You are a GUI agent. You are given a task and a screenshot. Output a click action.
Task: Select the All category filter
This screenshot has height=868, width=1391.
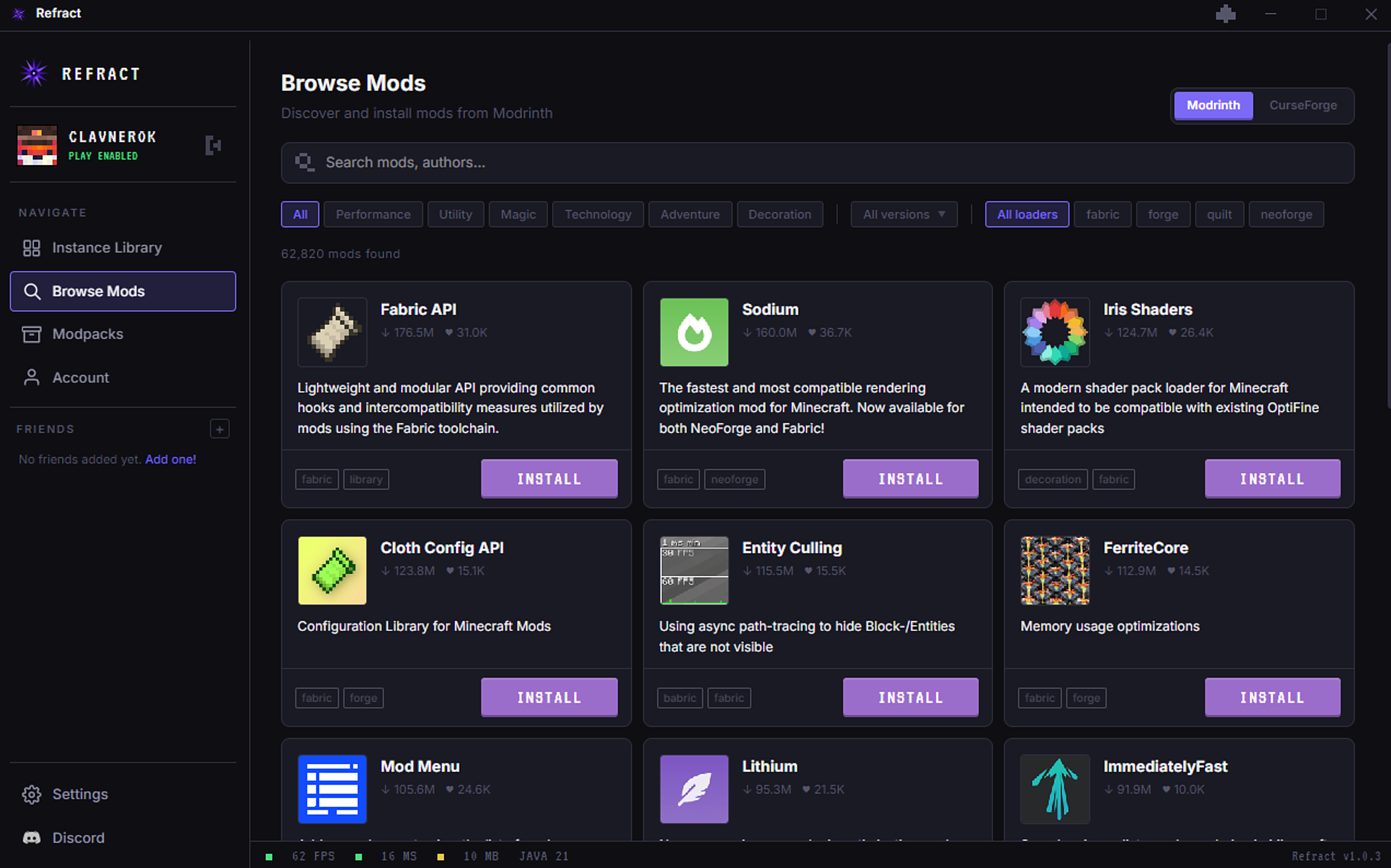pyautogui.click(x=300, y=215)
